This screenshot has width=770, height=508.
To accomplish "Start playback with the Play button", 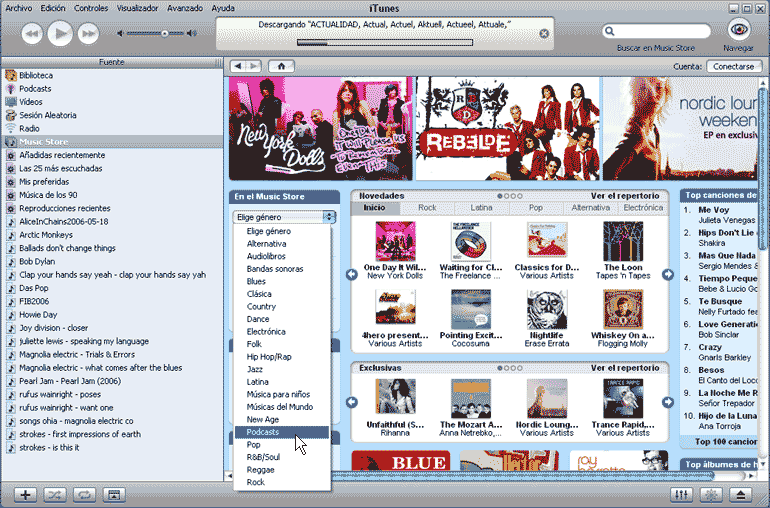I will 60,33.
